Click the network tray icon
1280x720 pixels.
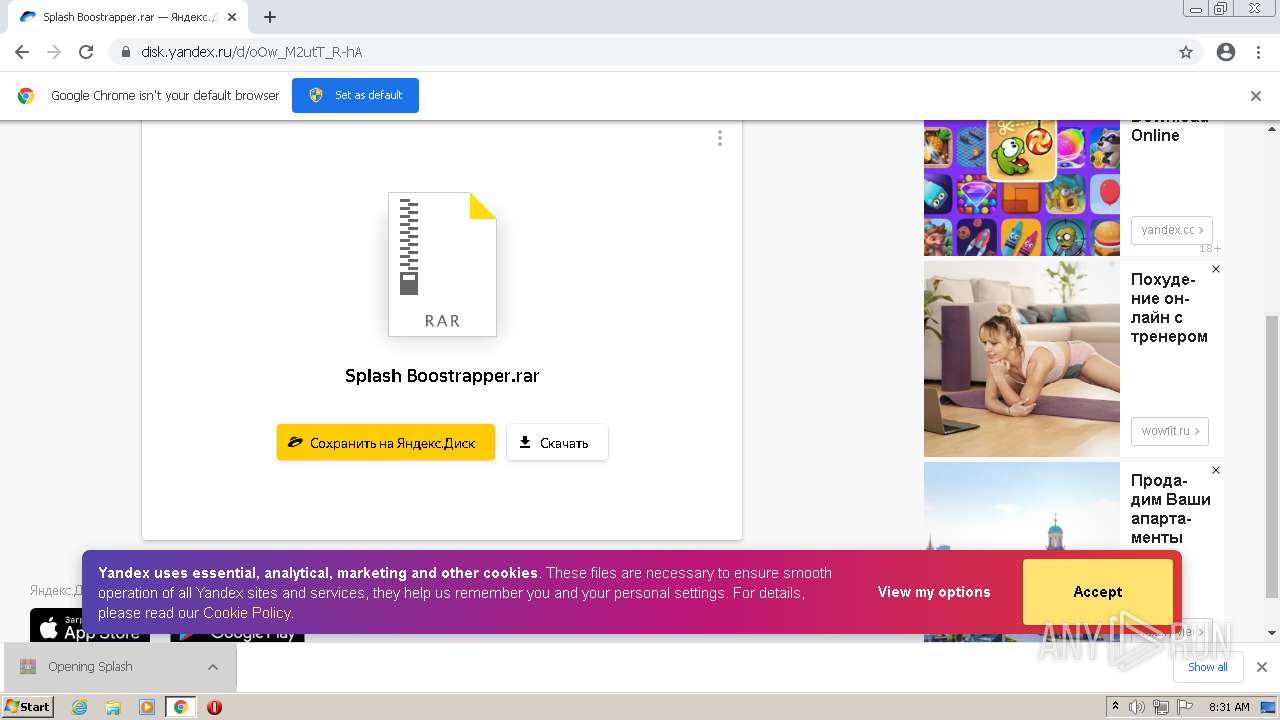(x=1161, y=707)
